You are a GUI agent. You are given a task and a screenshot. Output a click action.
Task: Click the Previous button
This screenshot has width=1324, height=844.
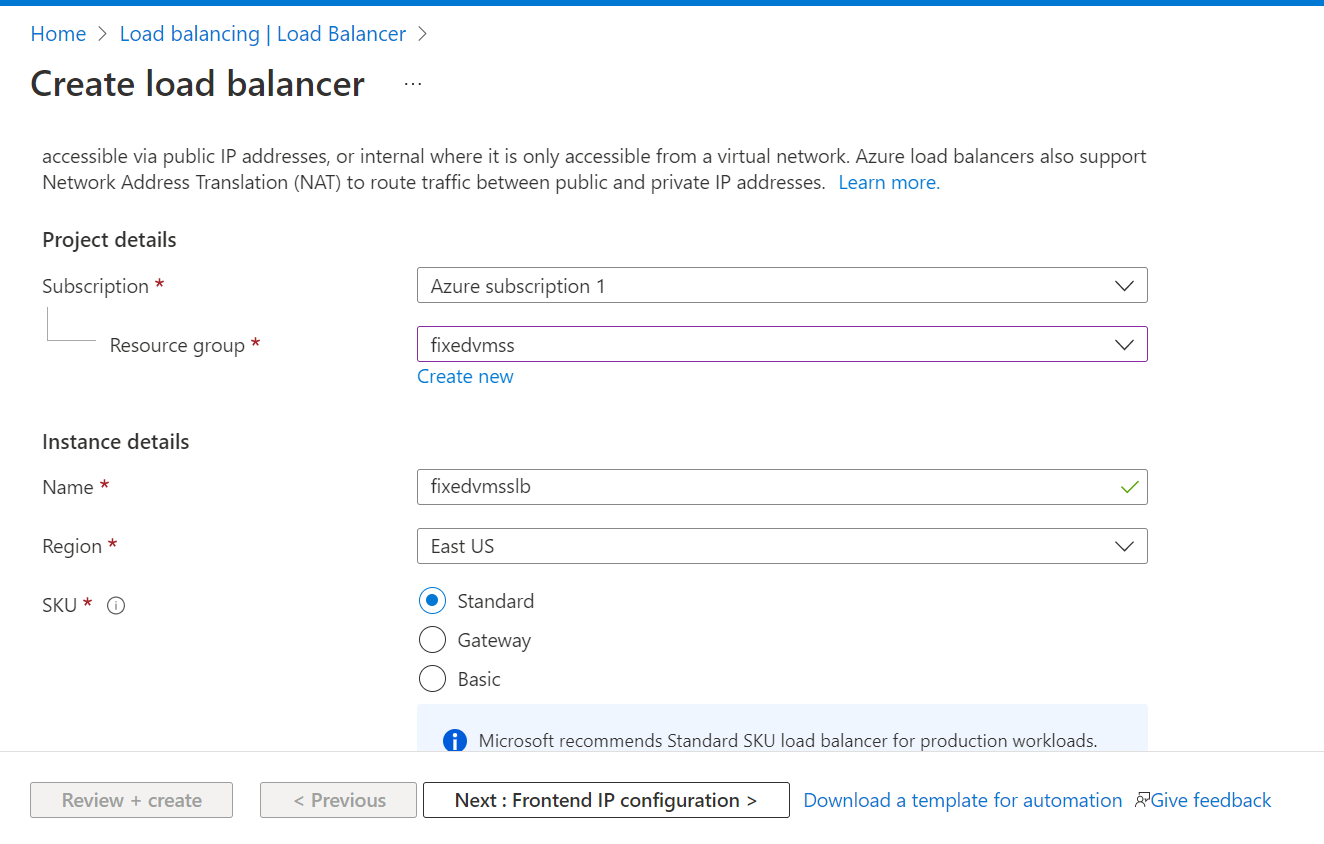click(x=339, y=800)
